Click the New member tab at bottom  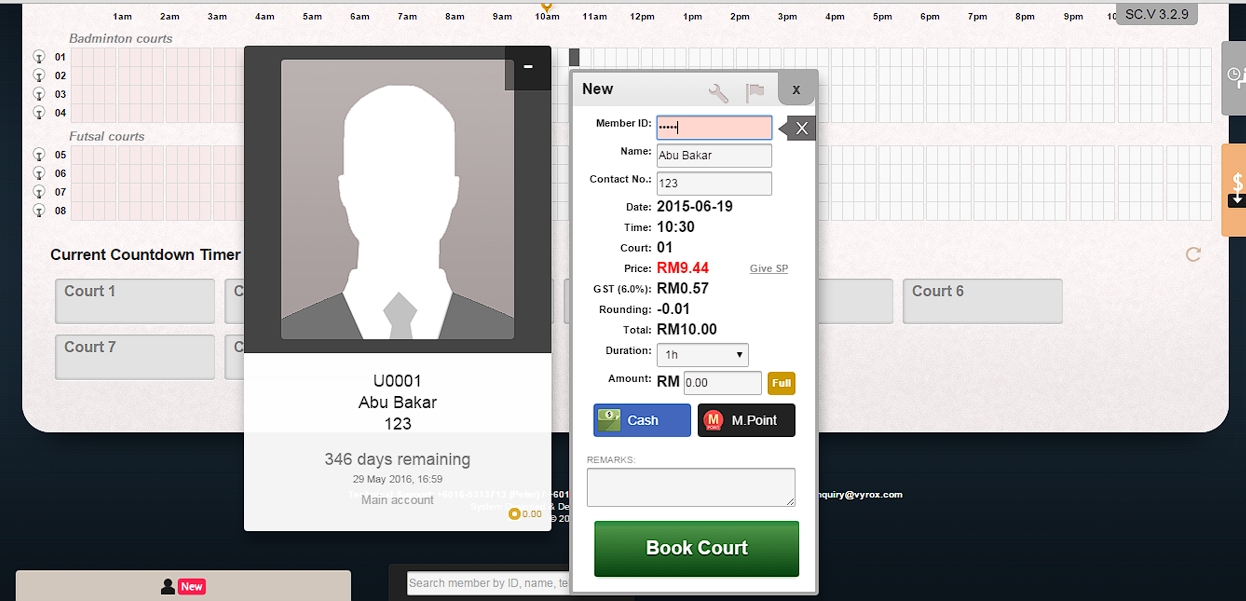point(183,586)
